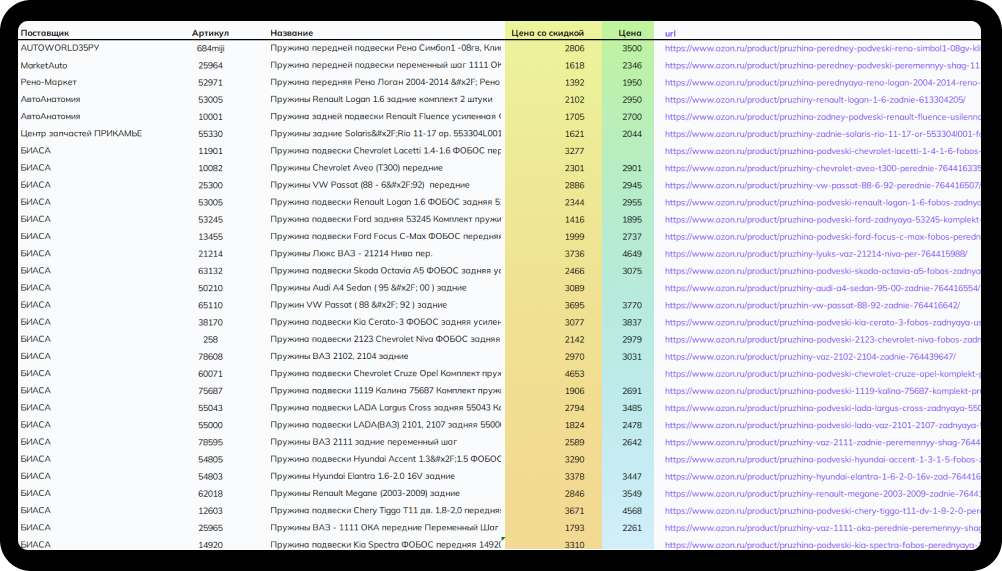Open the pruzhiny-chevrolet-aveo-t300-perednie link

pyautogui.click(x=822, y=169)
